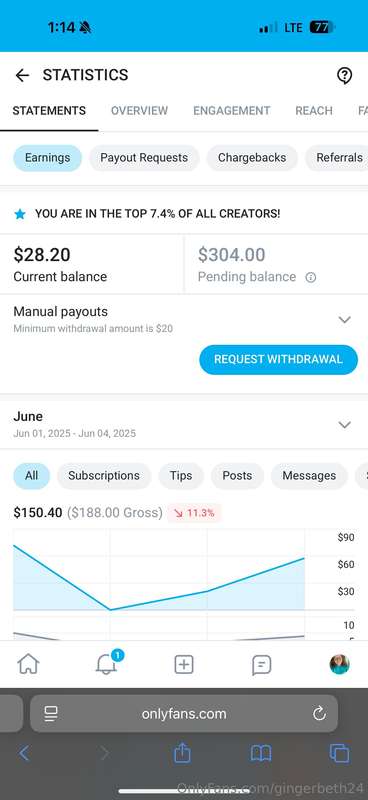The width and height of the screenshot is (368, 800).
Task: Tap the new post plus icon
Action: [184, 664]
